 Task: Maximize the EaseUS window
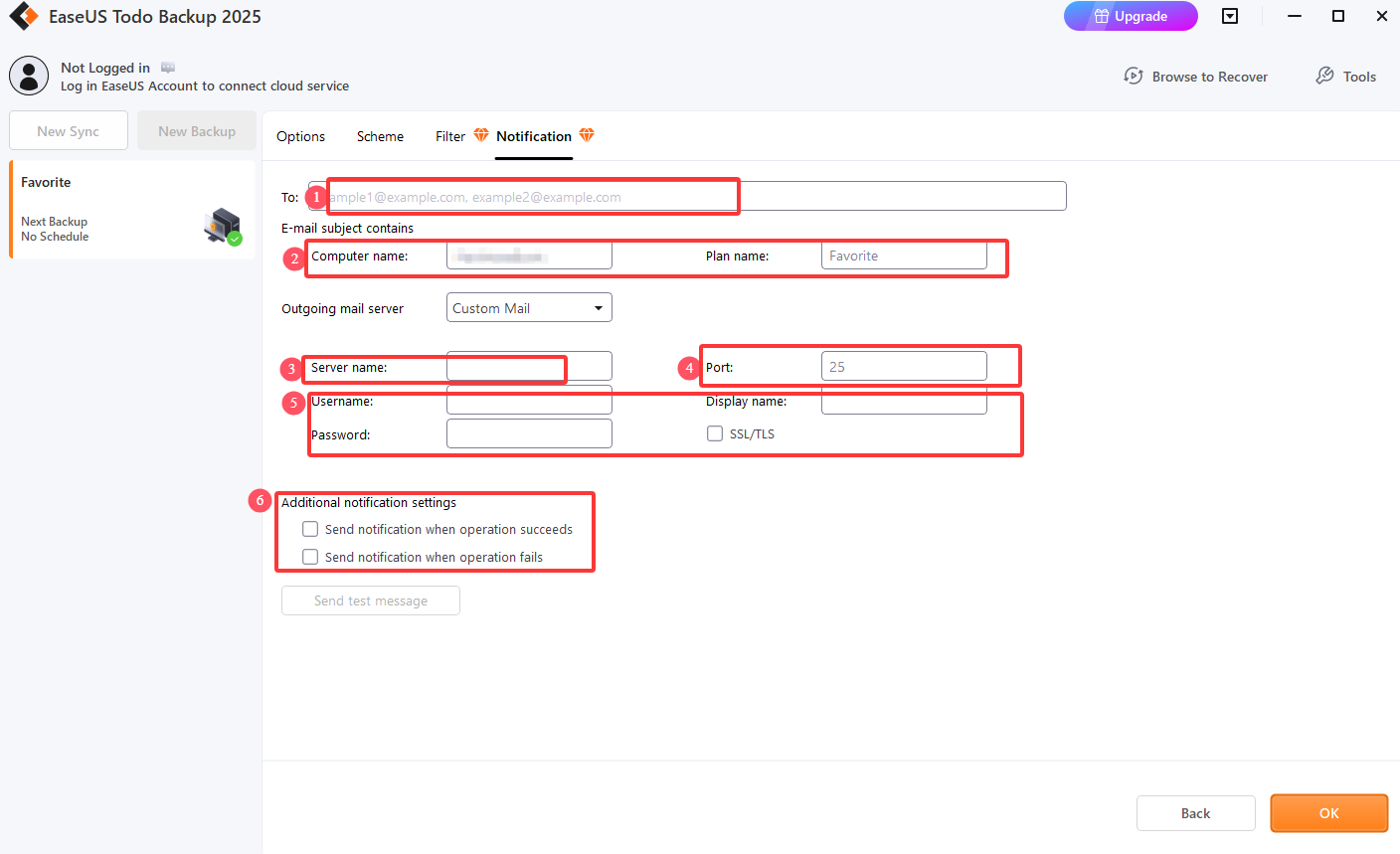point(1338,16)
